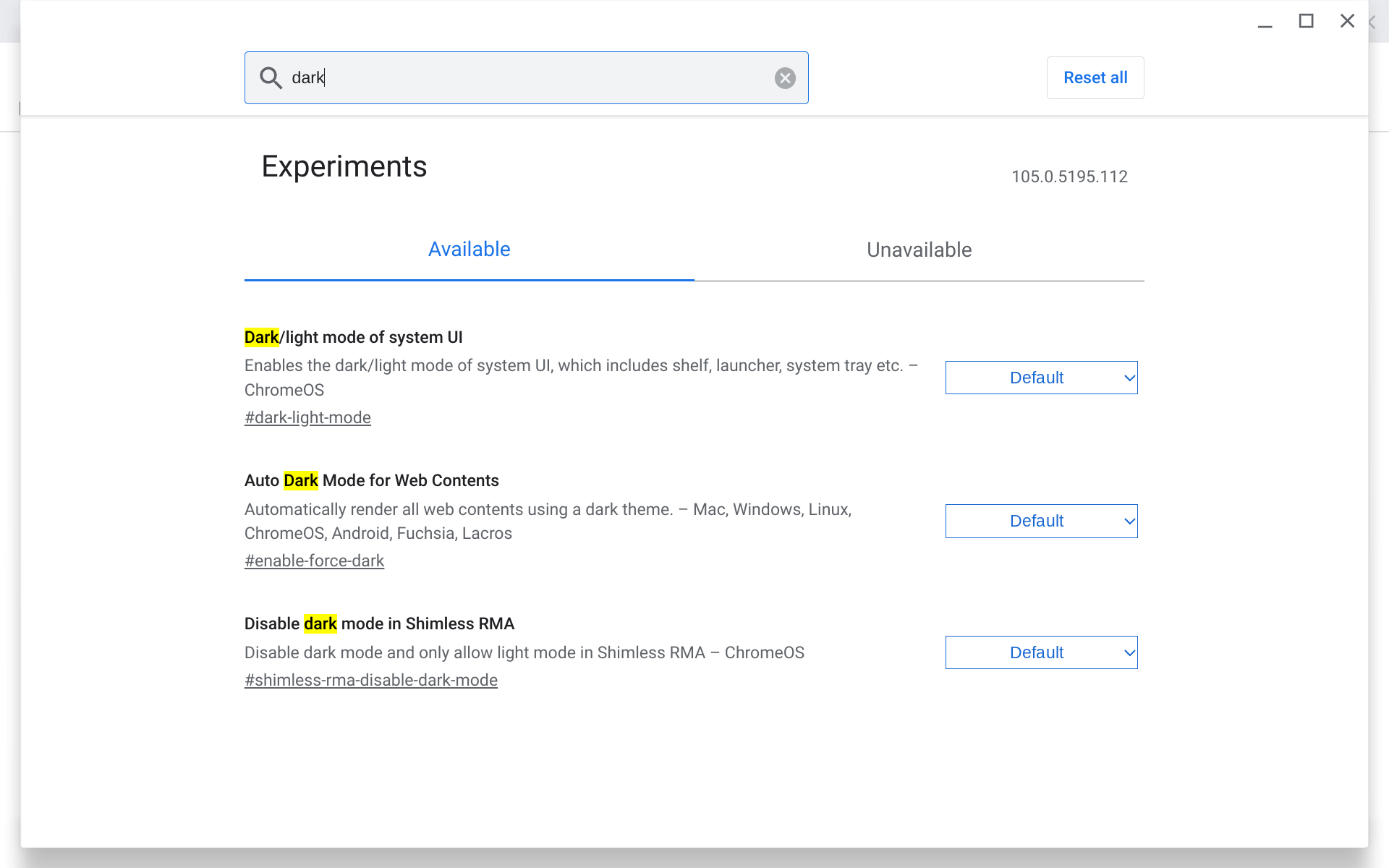Open Auto Dark Mode for Web Contents dropdown

(x=1041, y=521)
